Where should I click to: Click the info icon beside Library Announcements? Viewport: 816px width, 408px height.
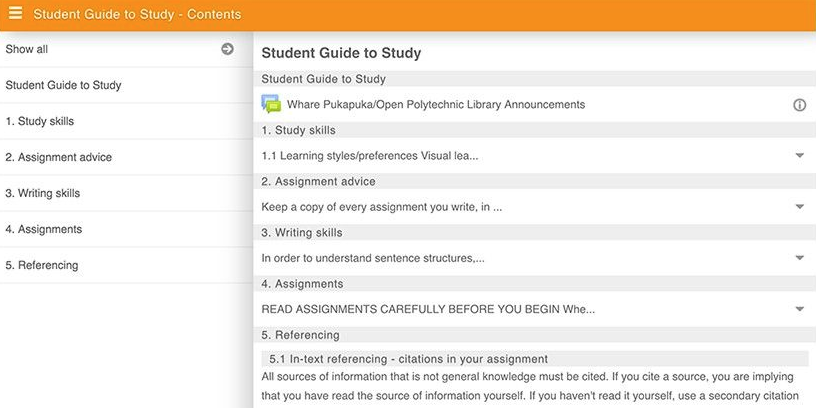799,105
